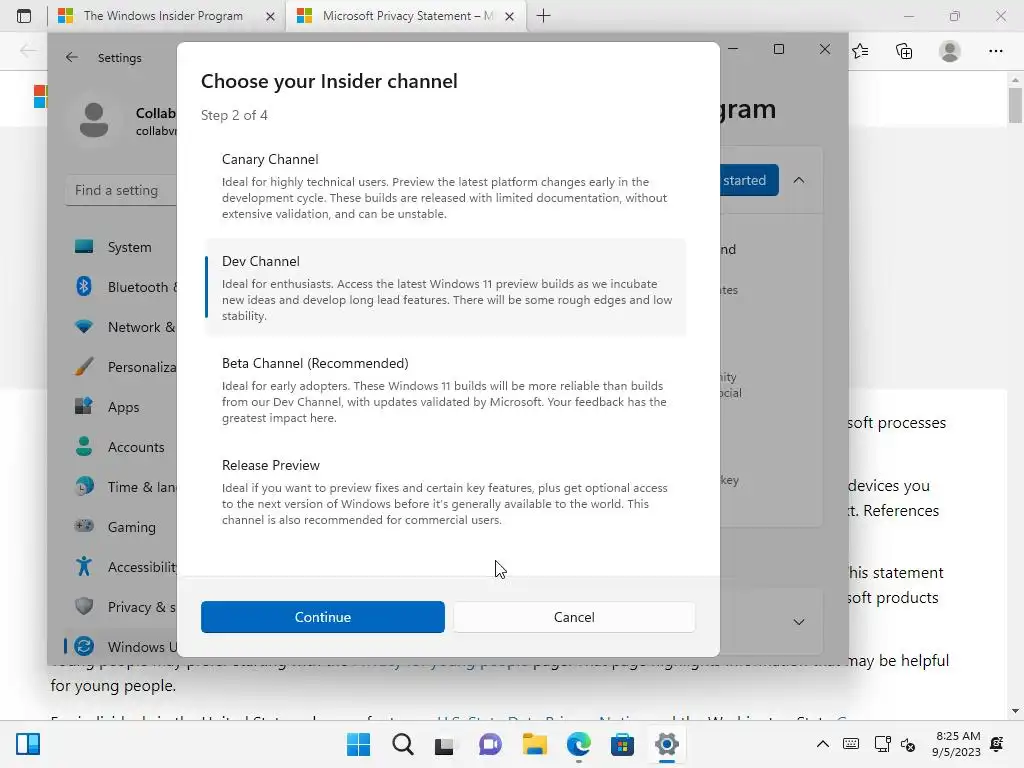1024x768 pixels.
Task: Open taskbar Search
Action: (x=402, y=744)
